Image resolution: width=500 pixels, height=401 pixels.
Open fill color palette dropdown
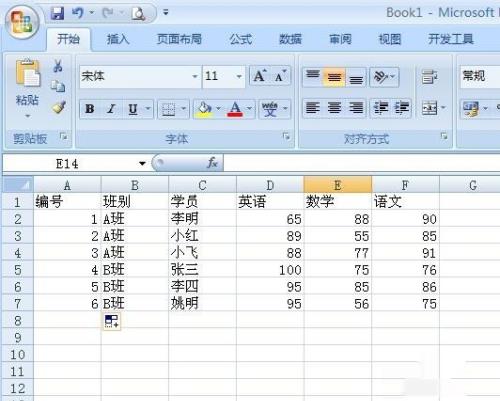[x=218, y=109]
